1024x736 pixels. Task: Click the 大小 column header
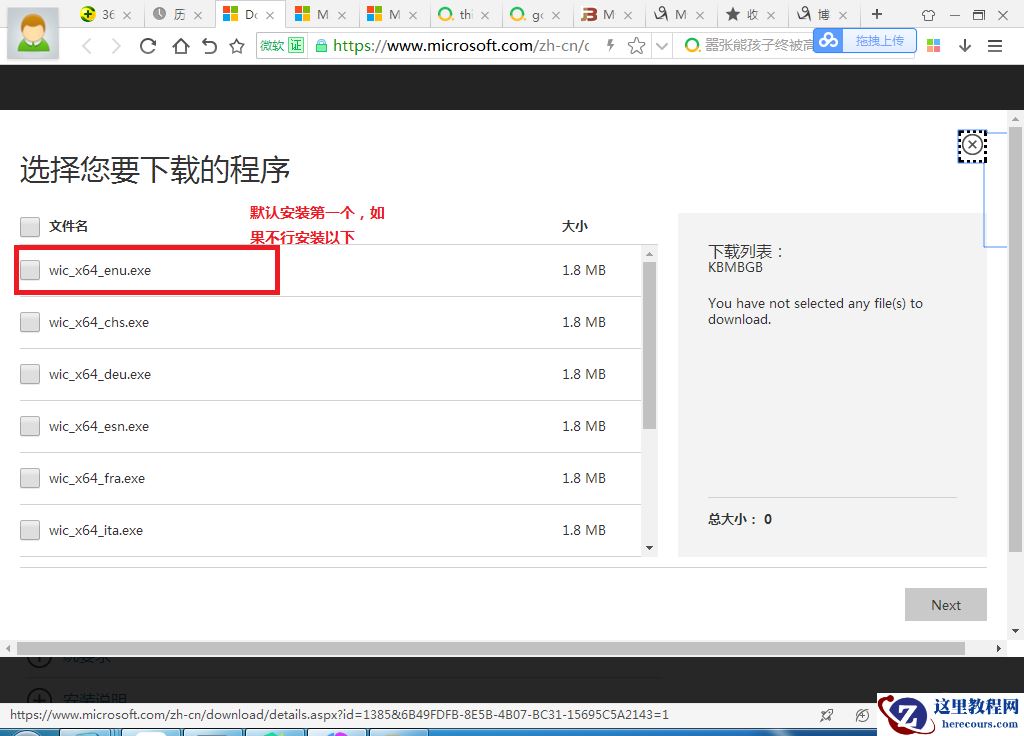tap(575, 226)
